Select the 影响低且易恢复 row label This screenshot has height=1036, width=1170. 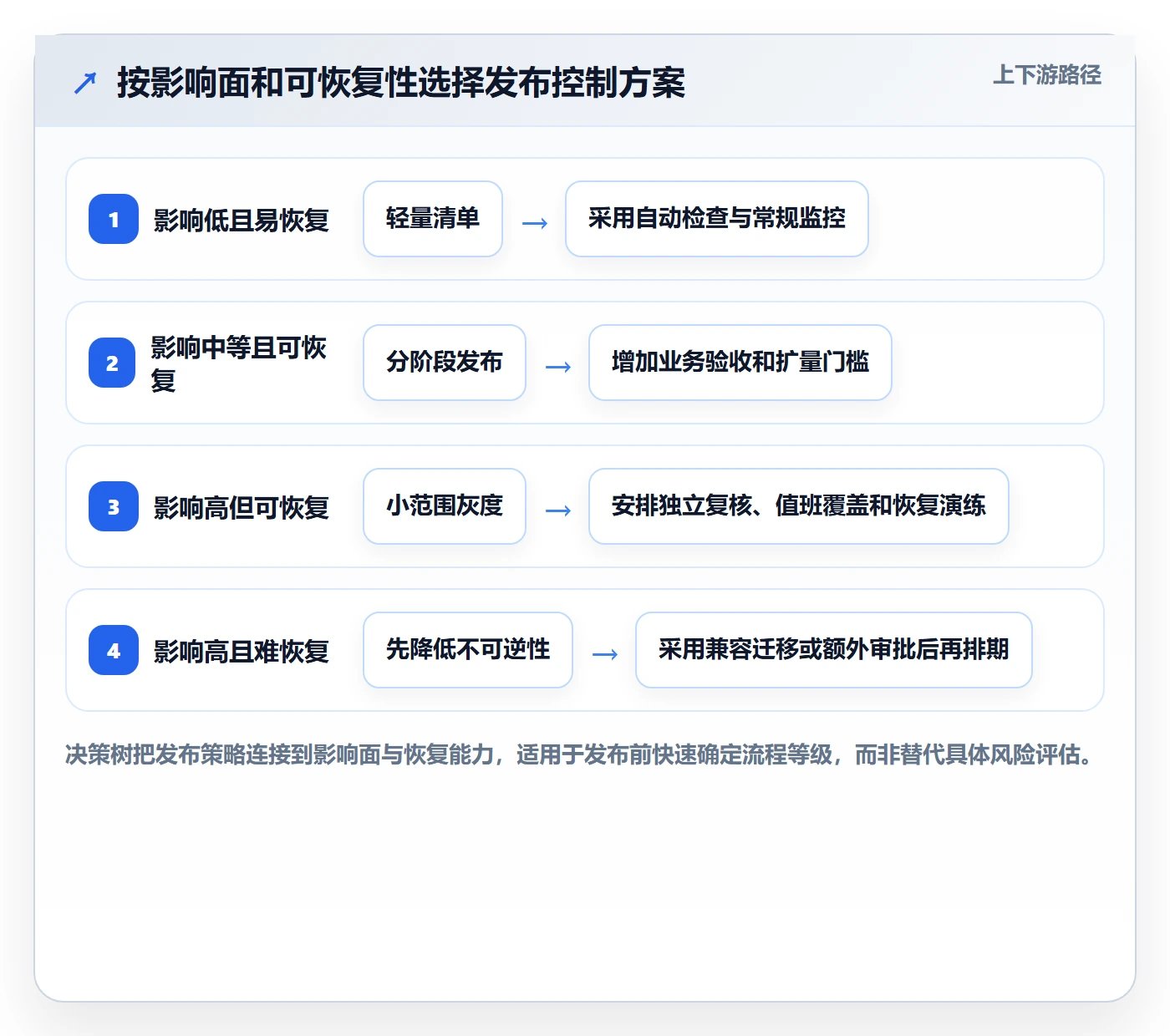click(x=242, y=220)
